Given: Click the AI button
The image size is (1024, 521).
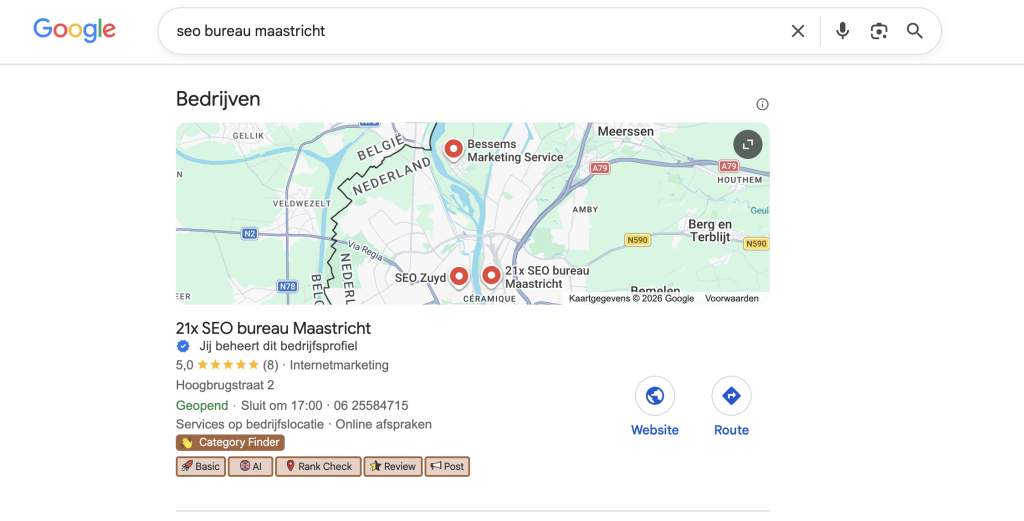Looking at the screenshot, I should click(x=250, y=466).
